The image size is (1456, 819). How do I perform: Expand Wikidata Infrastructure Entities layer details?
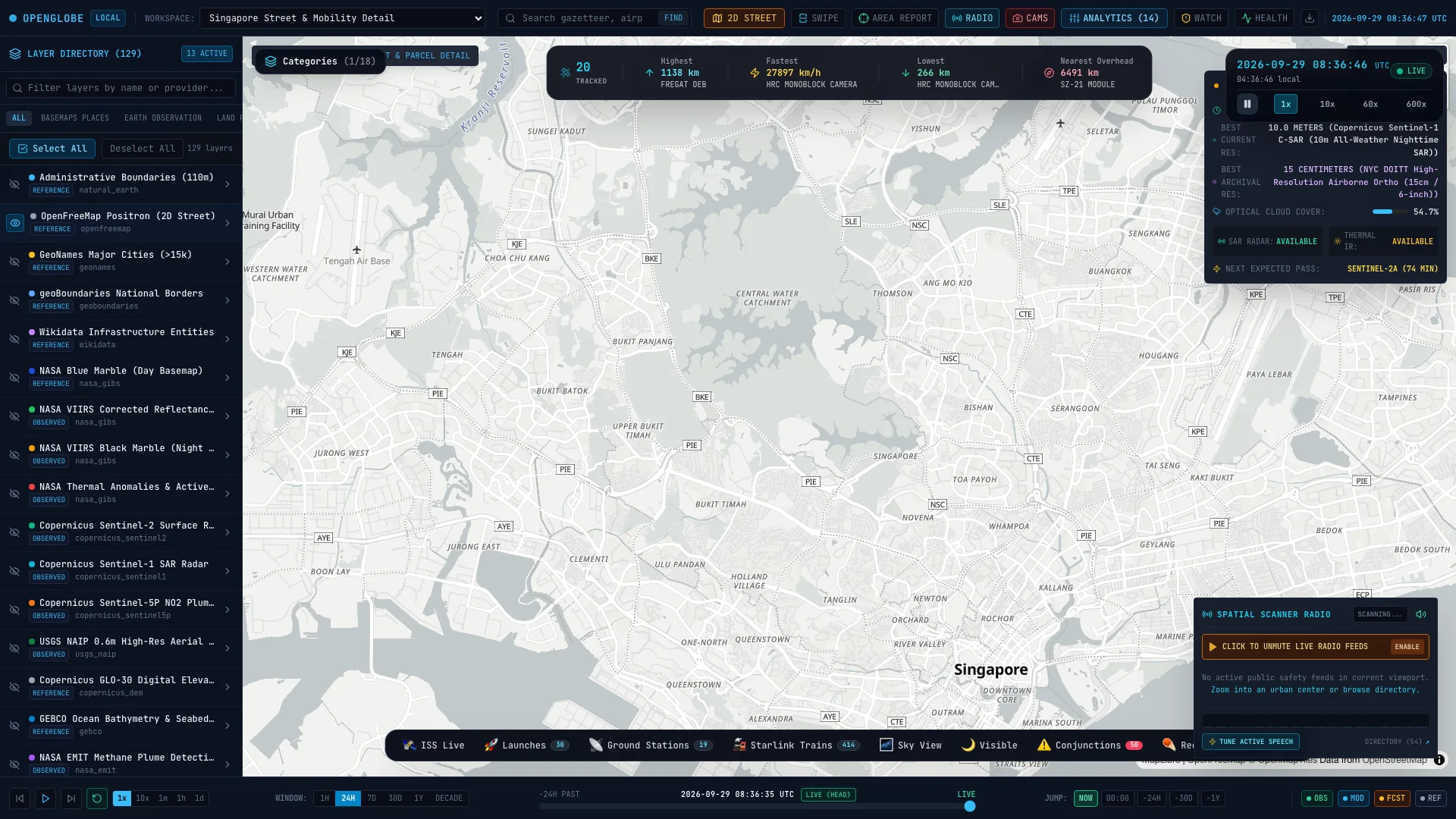(x=227, y=339)
